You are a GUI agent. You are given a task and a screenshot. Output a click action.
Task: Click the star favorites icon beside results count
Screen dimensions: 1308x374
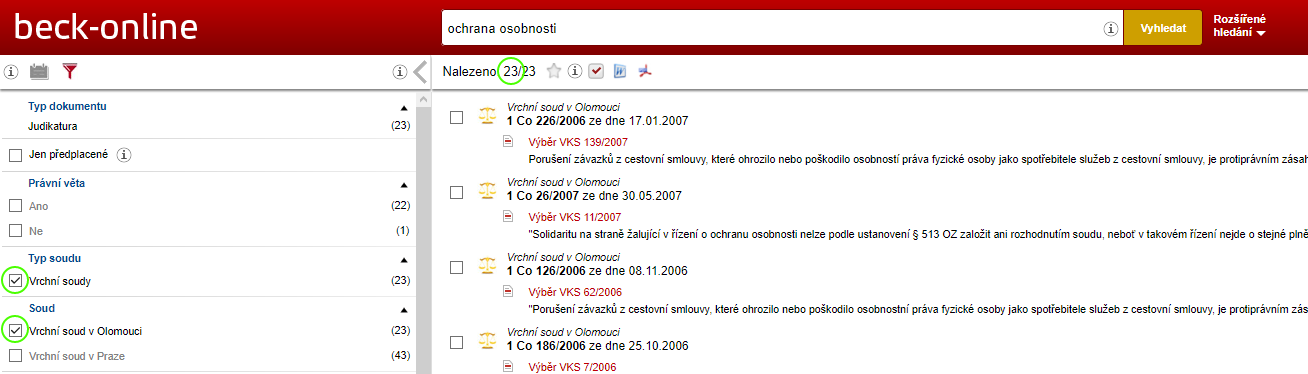[553, 71]
